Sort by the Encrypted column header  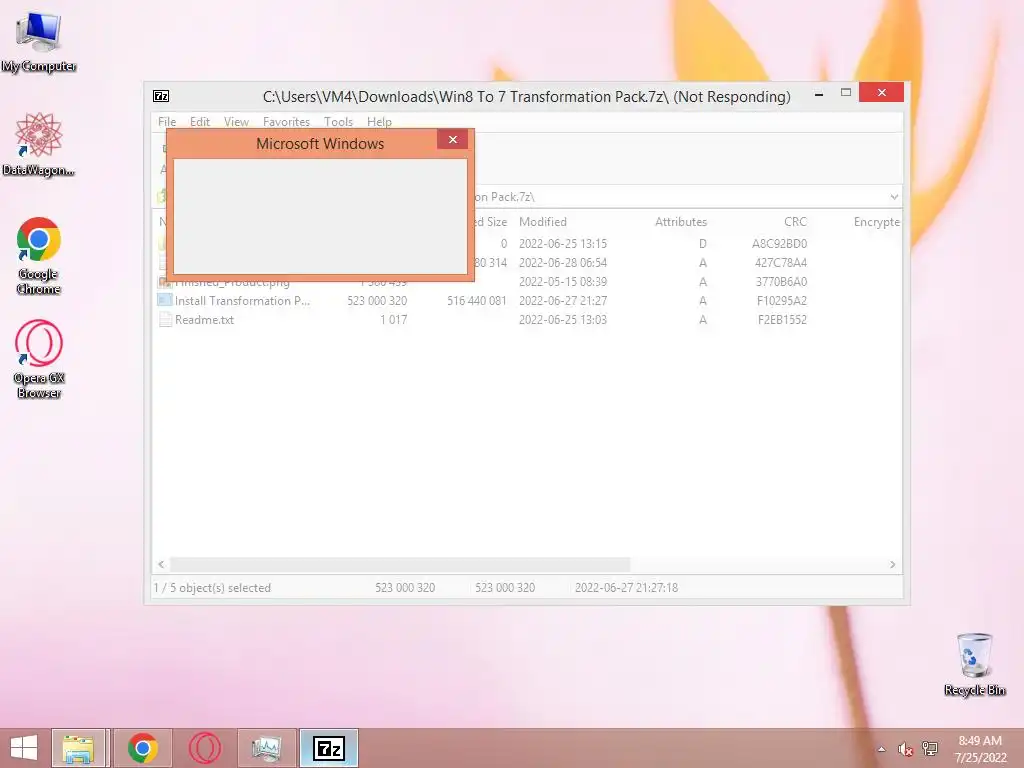(x=876, y=222)
